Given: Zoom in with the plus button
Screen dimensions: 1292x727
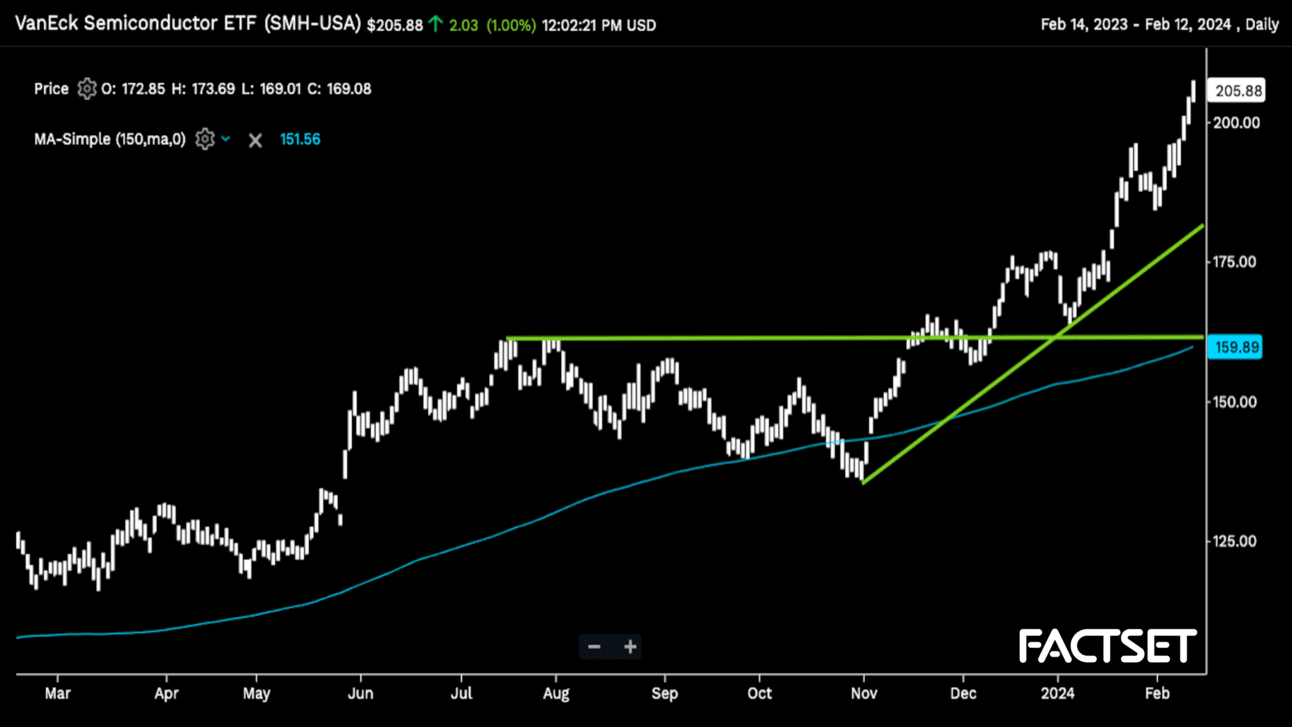Looking at the screenshot, I should [x=630, y=647].
